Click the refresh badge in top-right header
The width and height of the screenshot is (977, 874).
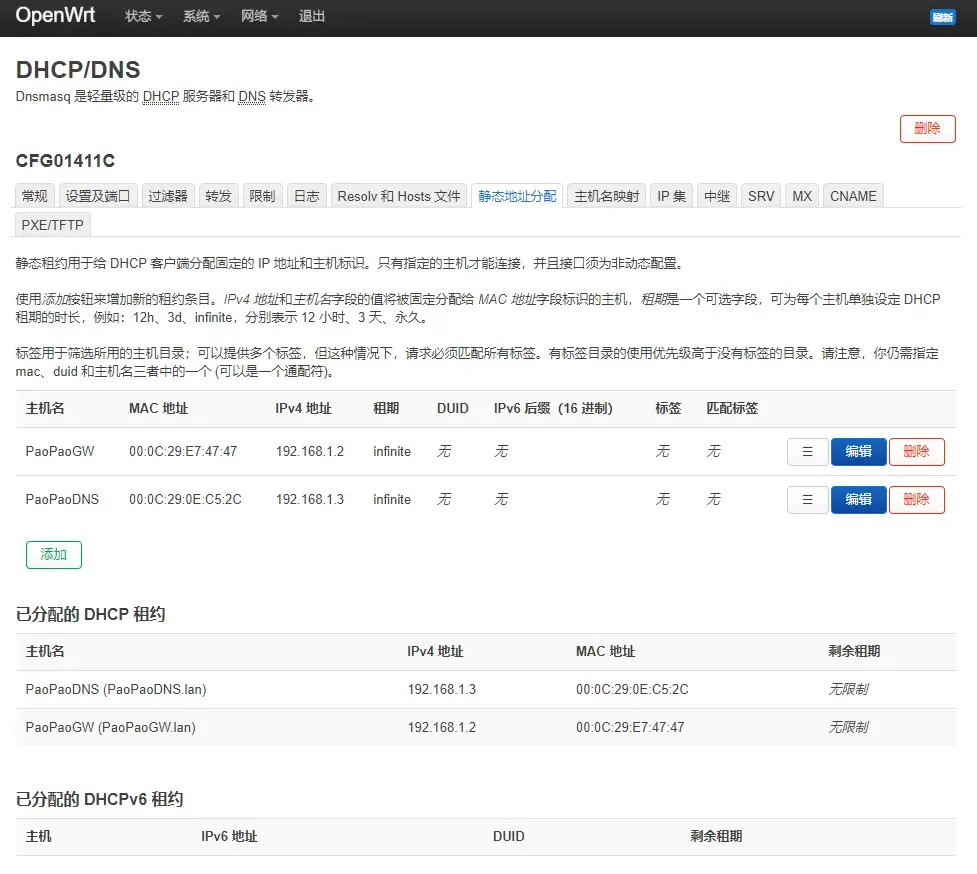942,17
